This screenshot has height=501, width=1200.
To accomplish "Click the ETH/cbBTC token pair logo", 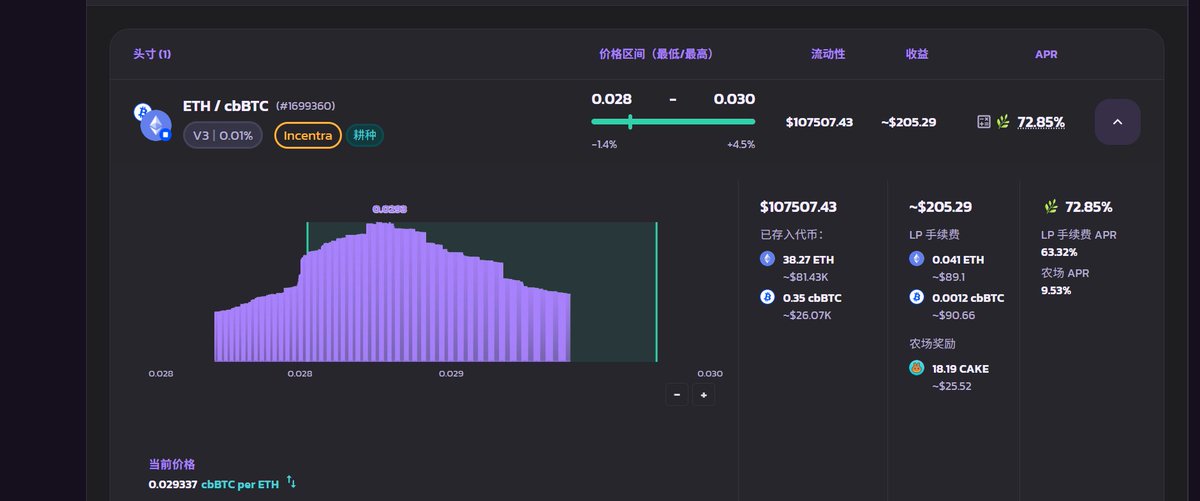I will click(x=153, y=122).
